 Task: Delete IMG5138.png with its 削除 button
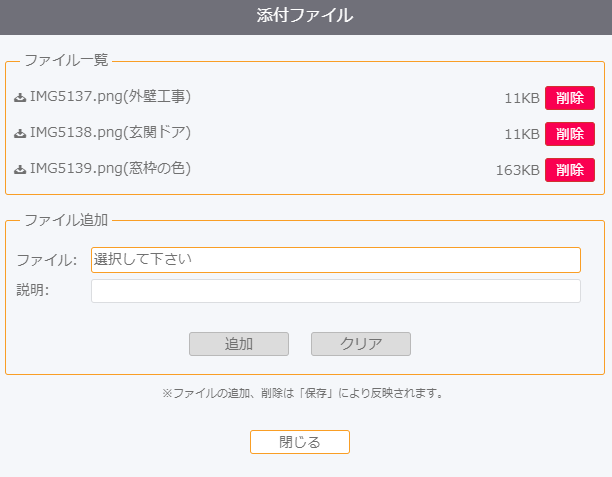570,134
